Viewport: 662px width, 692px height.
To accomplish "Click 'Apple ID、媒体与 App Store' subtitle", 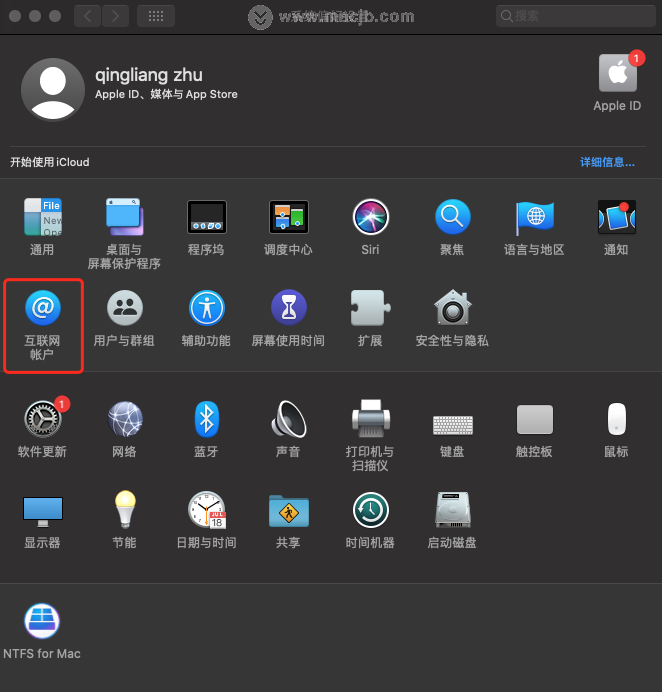I will pos(166,94).
